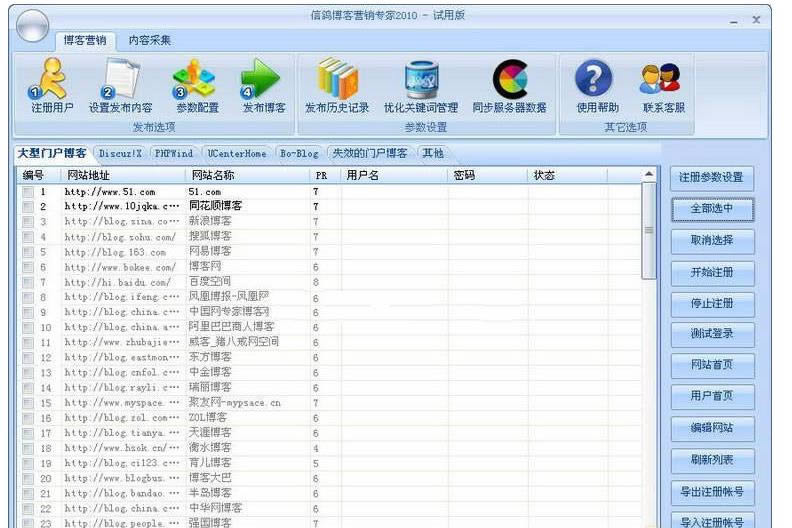
Task: Check the box for row 1 51.com
Action: click(28, 192)
